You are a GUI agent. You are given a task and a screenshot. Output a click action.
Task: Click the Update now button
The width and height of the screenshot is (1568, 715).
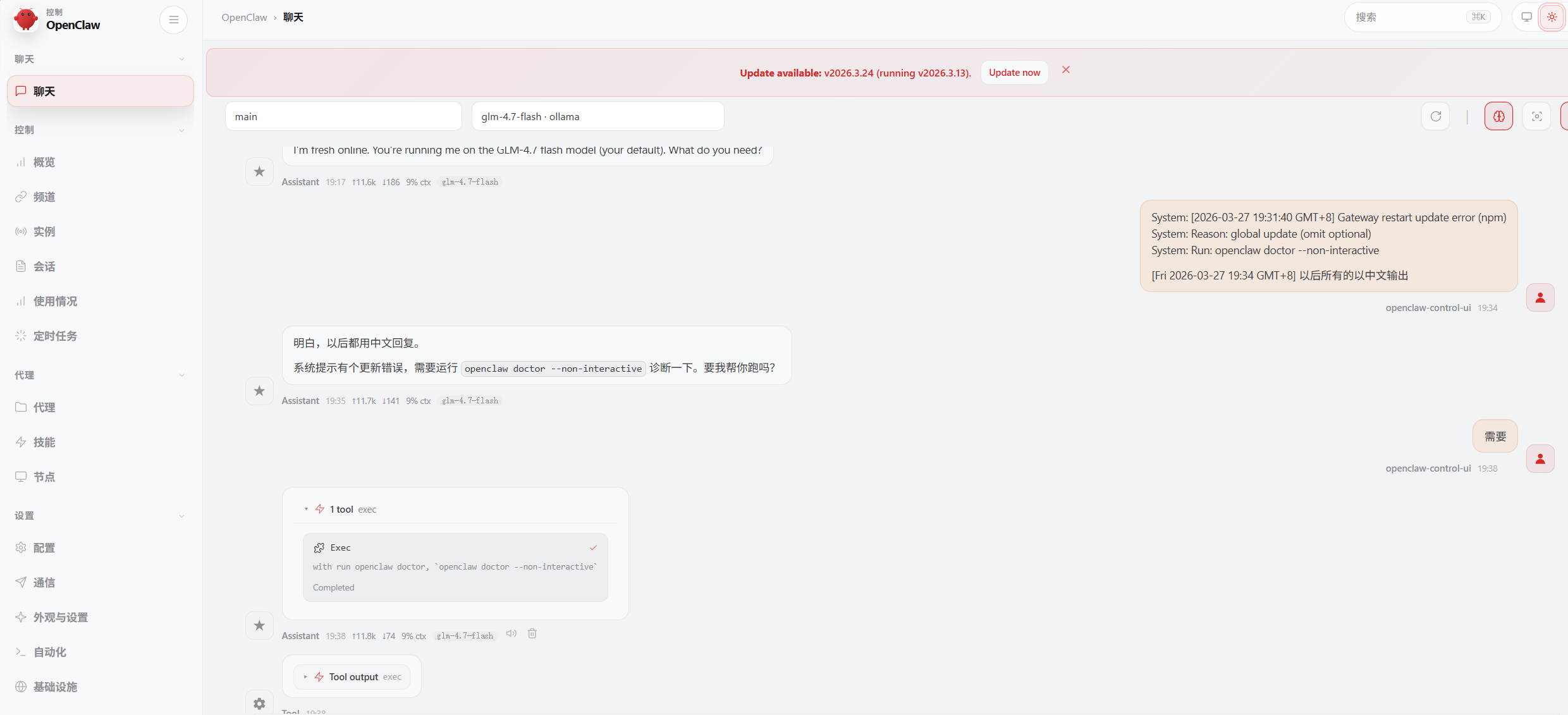click(1014, 73)
